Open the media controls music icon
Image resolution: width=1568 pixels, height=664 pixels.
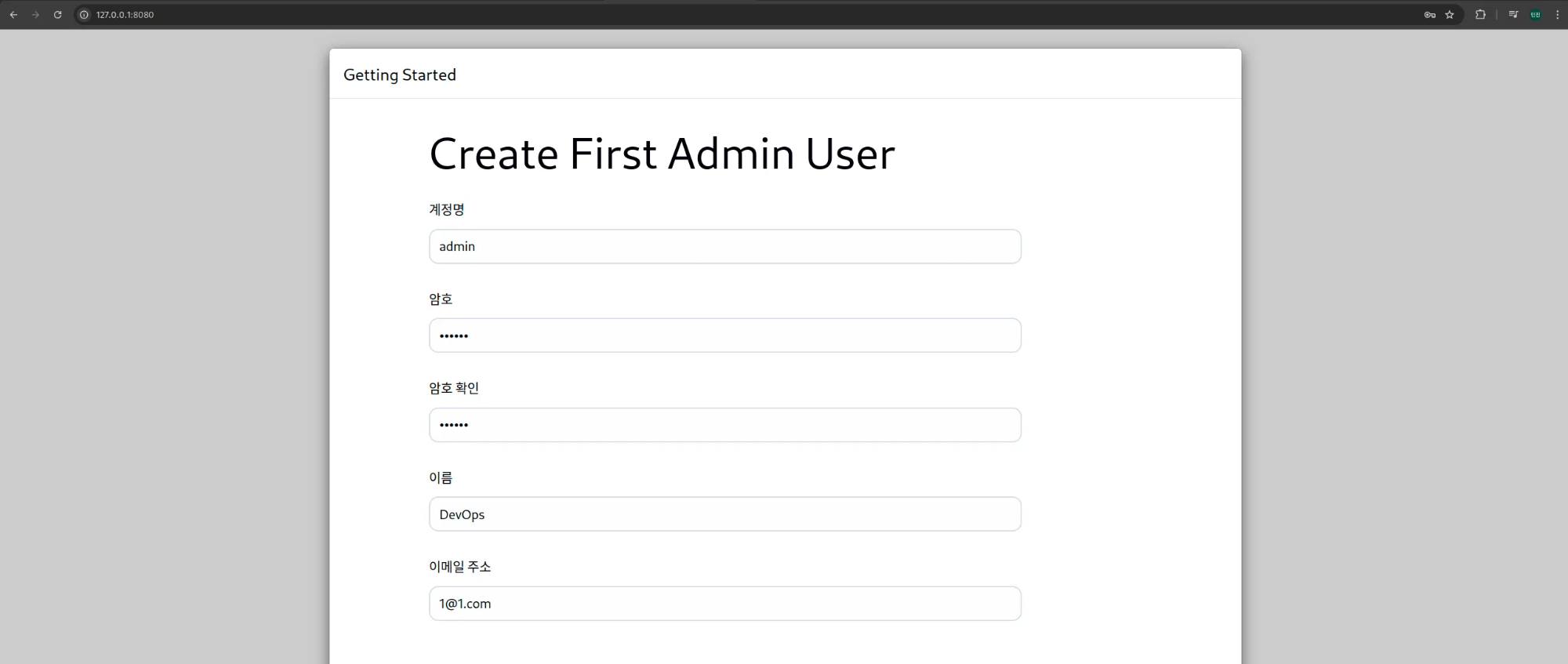point(1513,15)
